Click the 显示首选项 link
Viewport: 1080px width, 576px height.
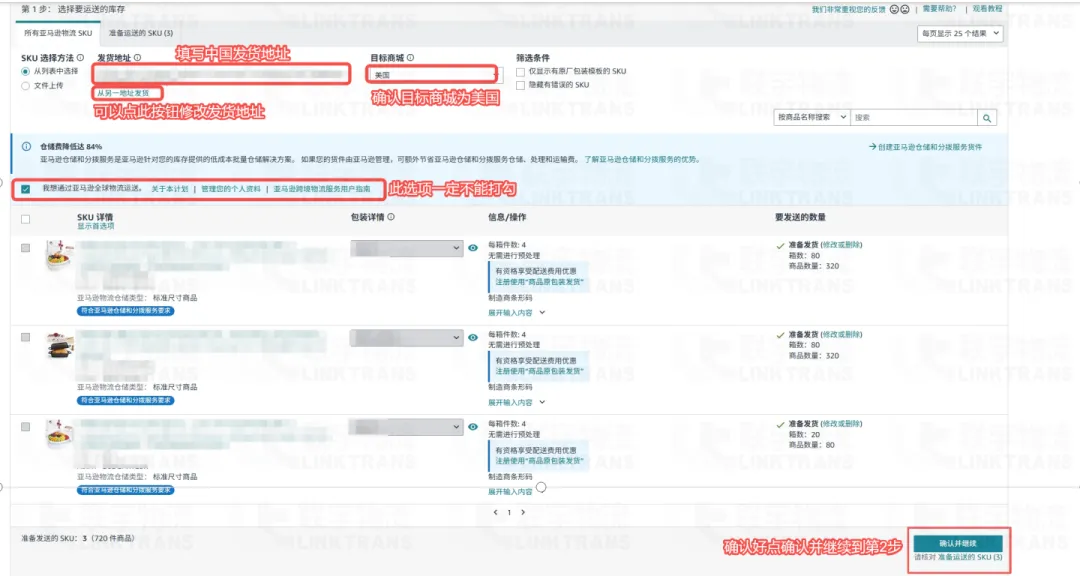[x=96, y=226]
